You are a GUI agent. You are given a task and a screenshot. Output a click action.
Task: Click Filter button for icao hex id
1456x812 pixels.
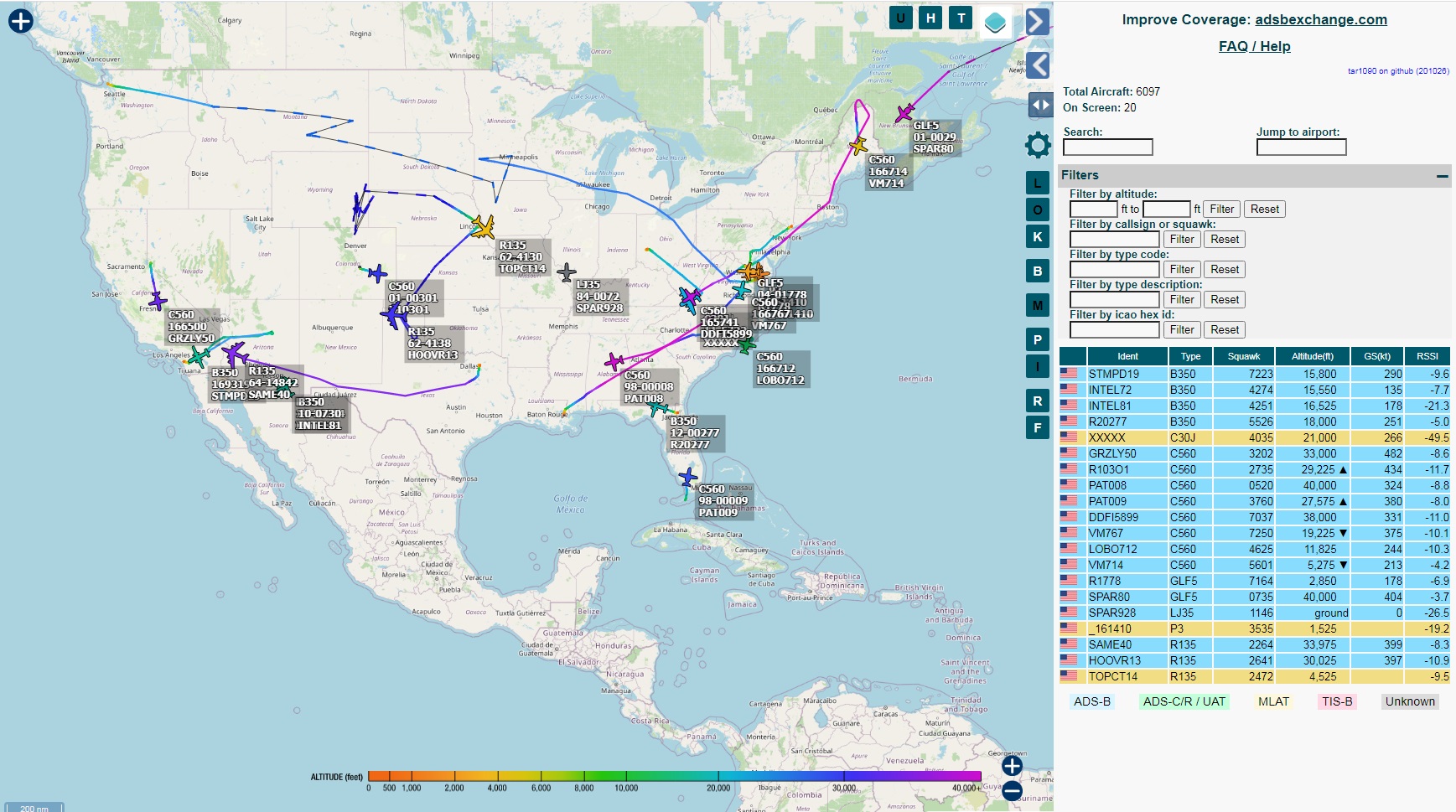coord(1182,330)
